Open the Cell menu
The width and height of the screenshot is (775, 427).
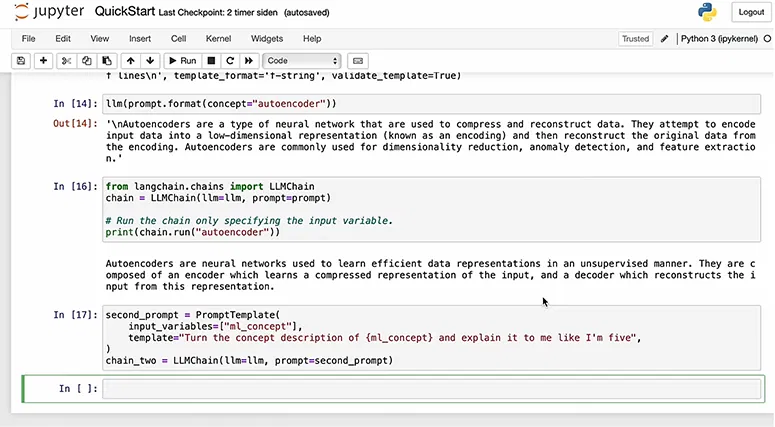pos(178,38)
